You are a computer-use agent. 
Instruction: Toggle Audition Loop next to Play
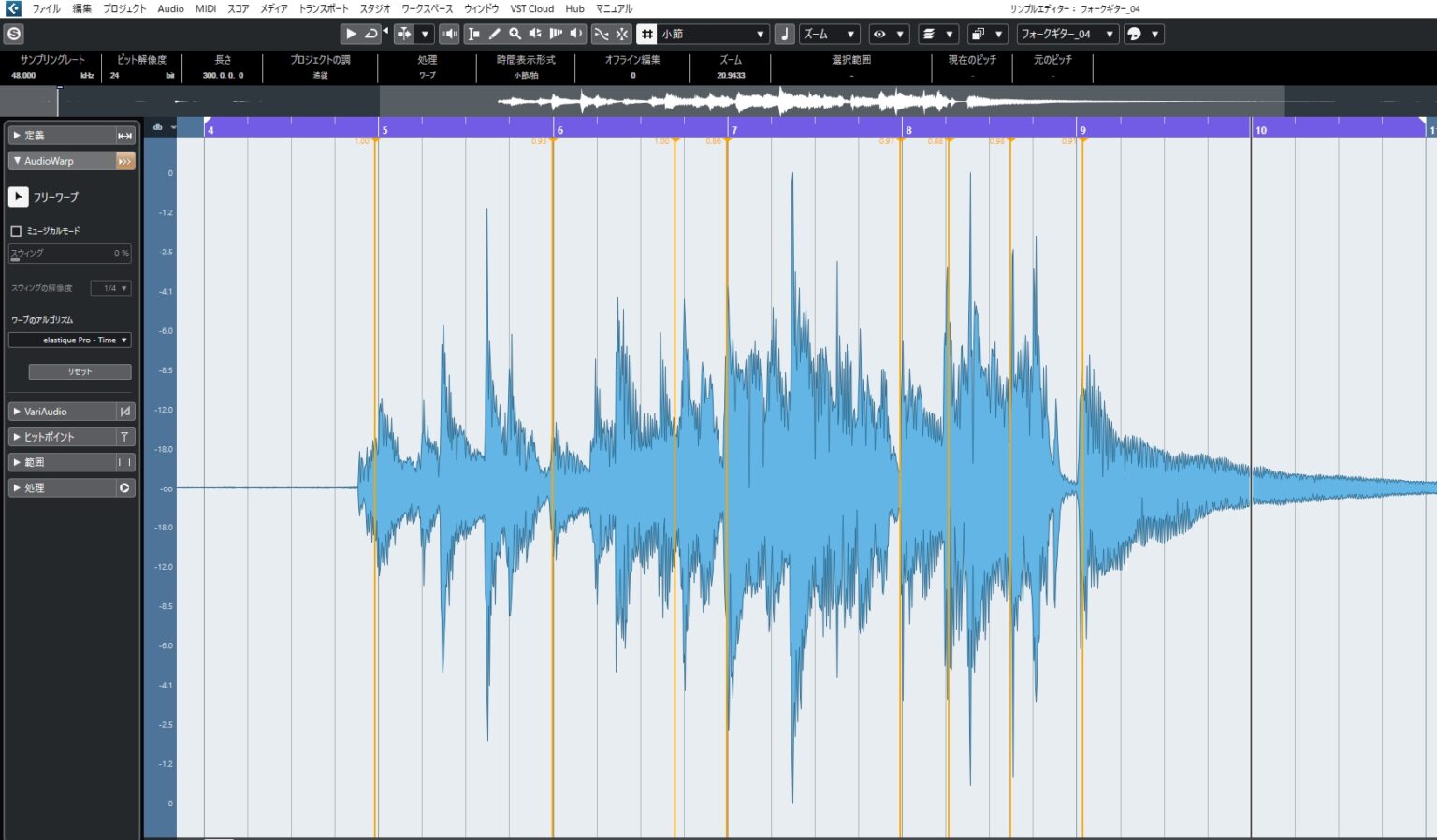click(x=371, y=34)
